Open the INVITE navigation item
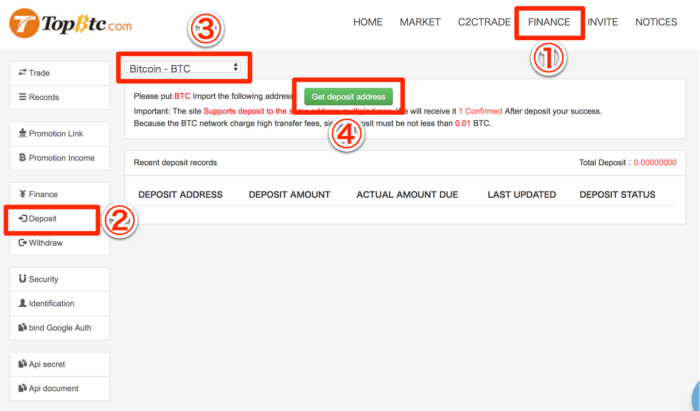Screen dimensions: 700x411 click(x=602, y=22)
